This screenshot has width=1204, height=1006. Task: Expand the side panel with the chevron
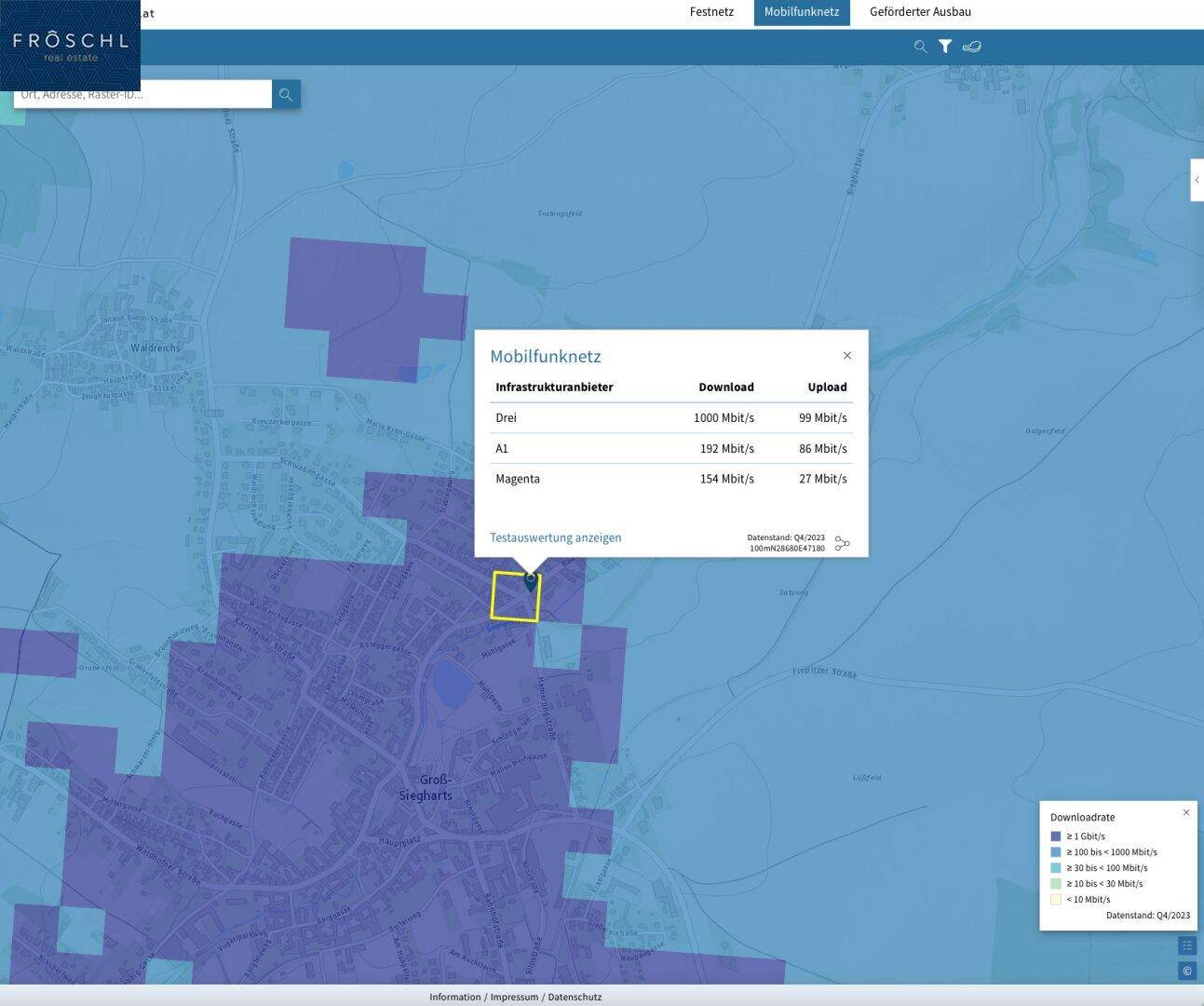coord(1197,180)
